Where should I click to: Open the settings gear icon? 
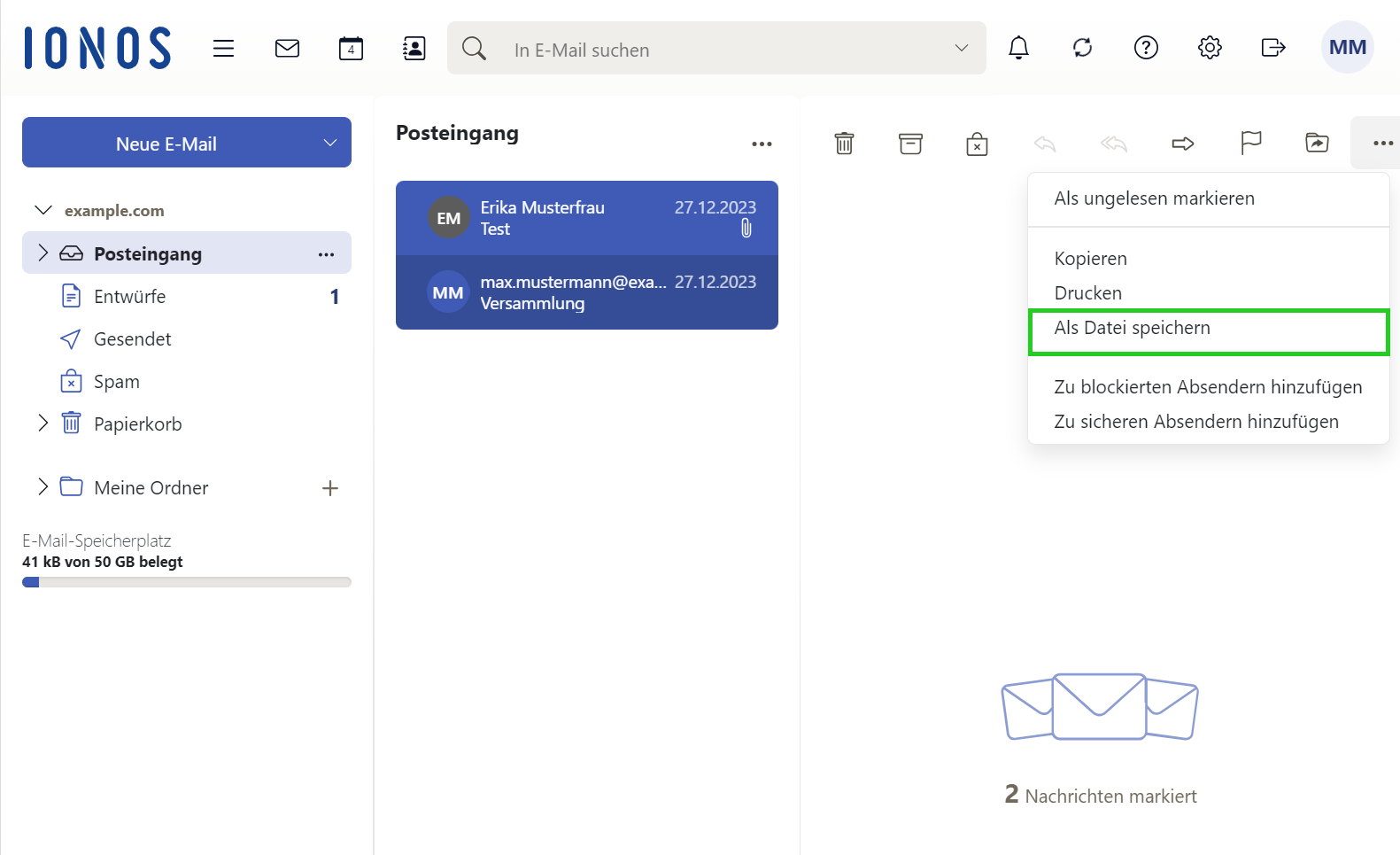coord(1210,48)
